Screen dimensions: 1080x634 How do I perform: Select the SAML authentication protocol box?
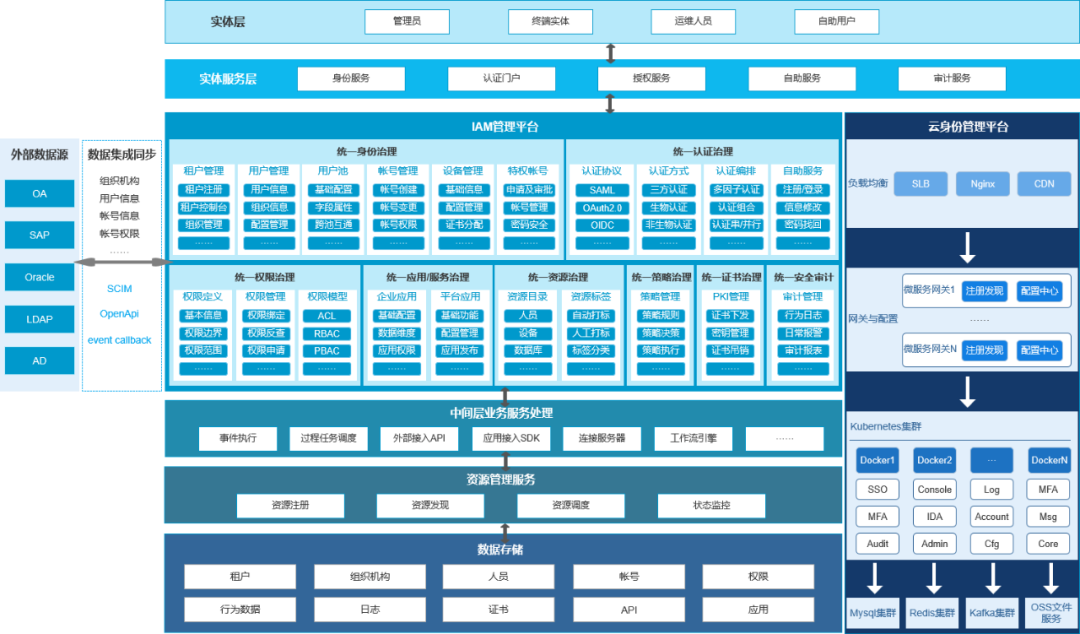[x=602, y=190]
